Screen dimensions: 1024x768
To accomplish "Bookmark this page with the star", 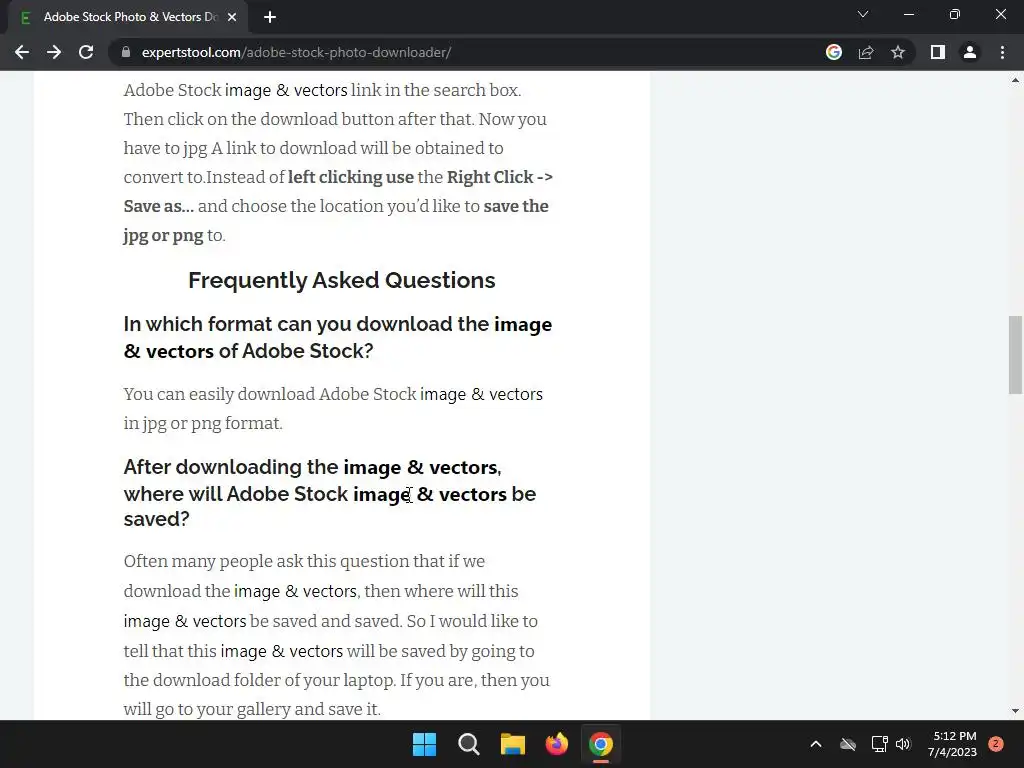I will tap(898, 52).
